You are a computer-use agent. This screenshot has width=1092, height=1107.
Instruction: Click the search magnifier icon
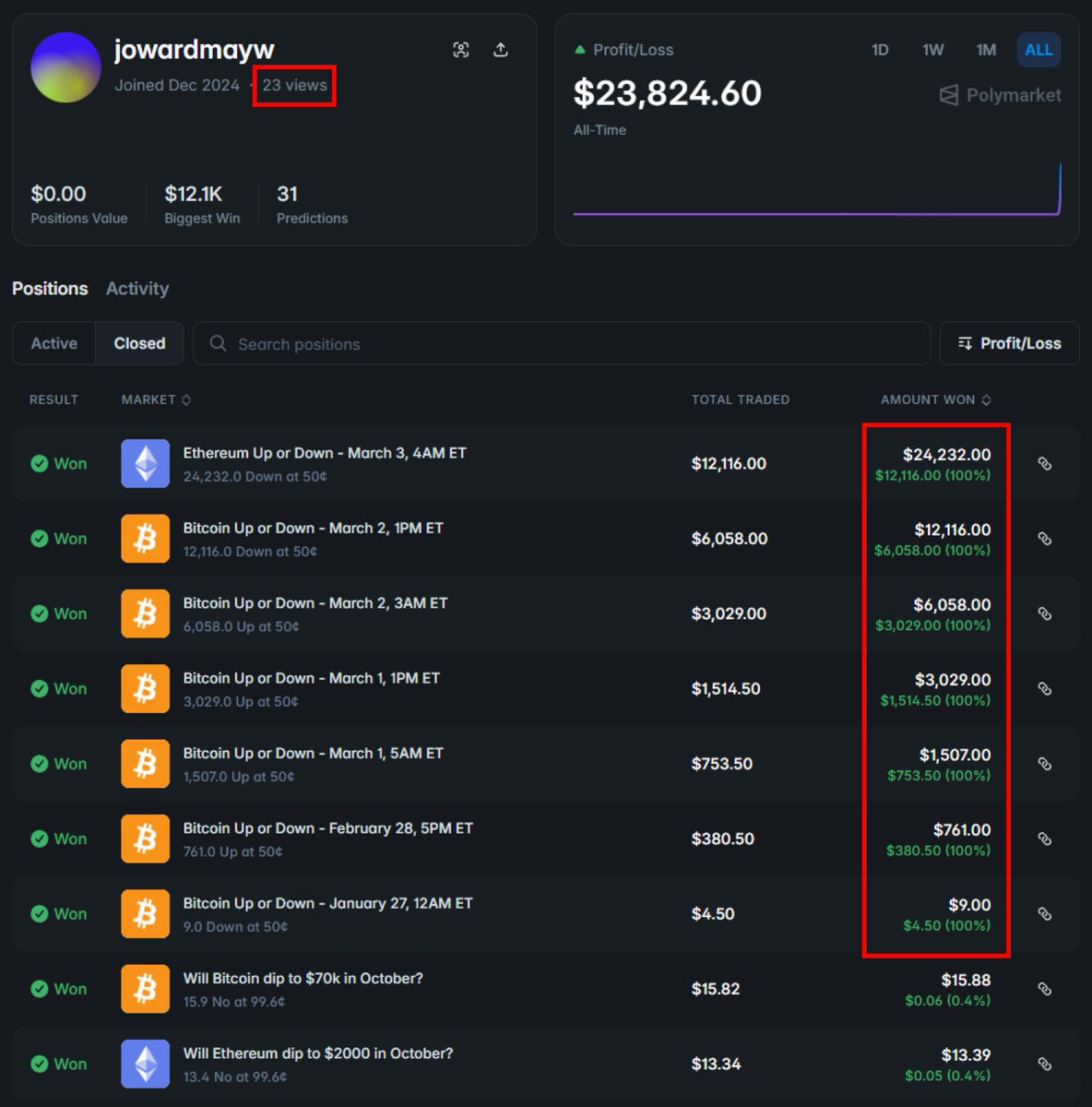[x=219, y=343]
